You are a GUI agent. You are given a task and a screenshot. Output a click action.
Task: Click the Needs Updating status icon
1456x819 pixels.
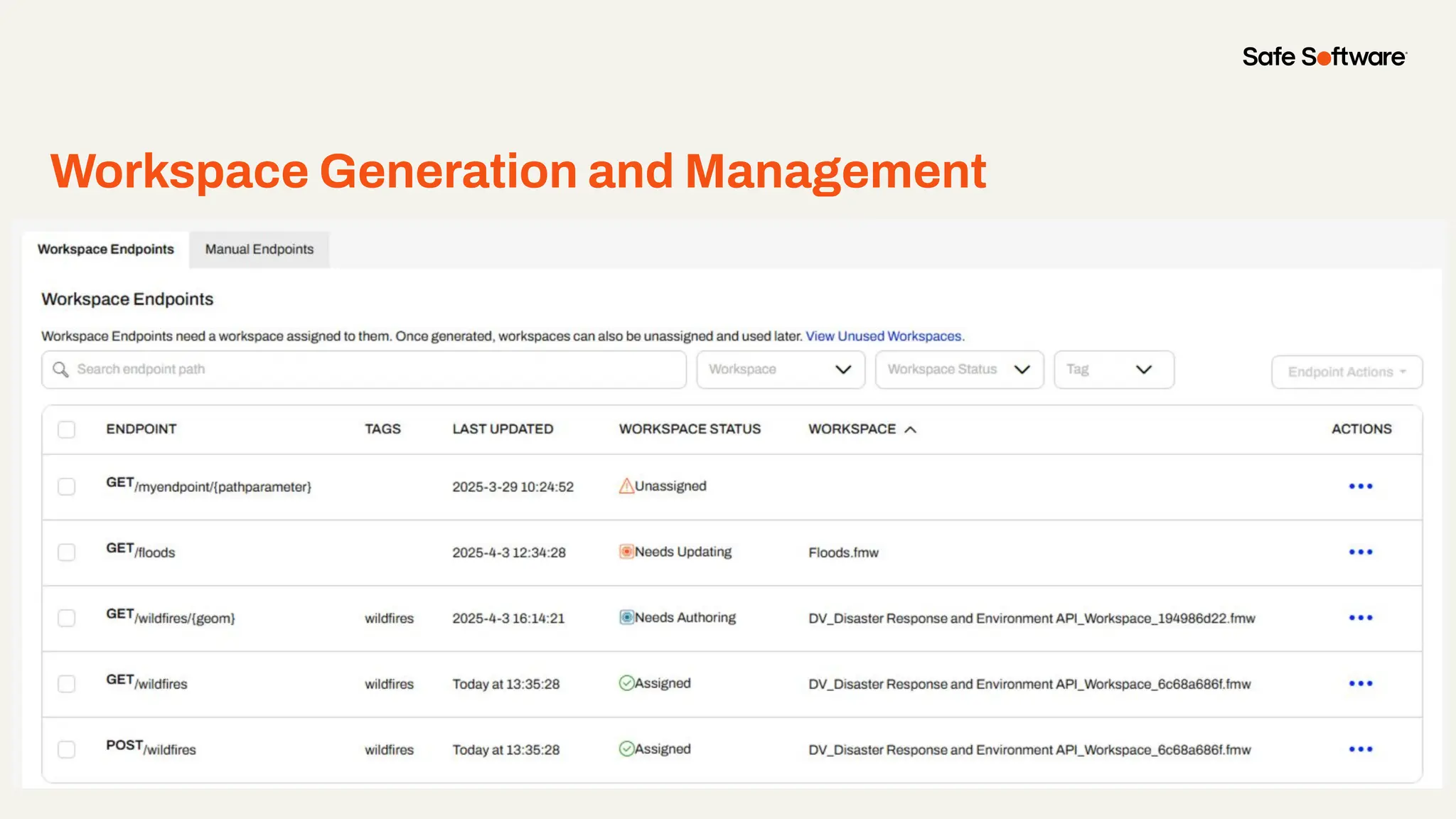(x=626, y=552)
